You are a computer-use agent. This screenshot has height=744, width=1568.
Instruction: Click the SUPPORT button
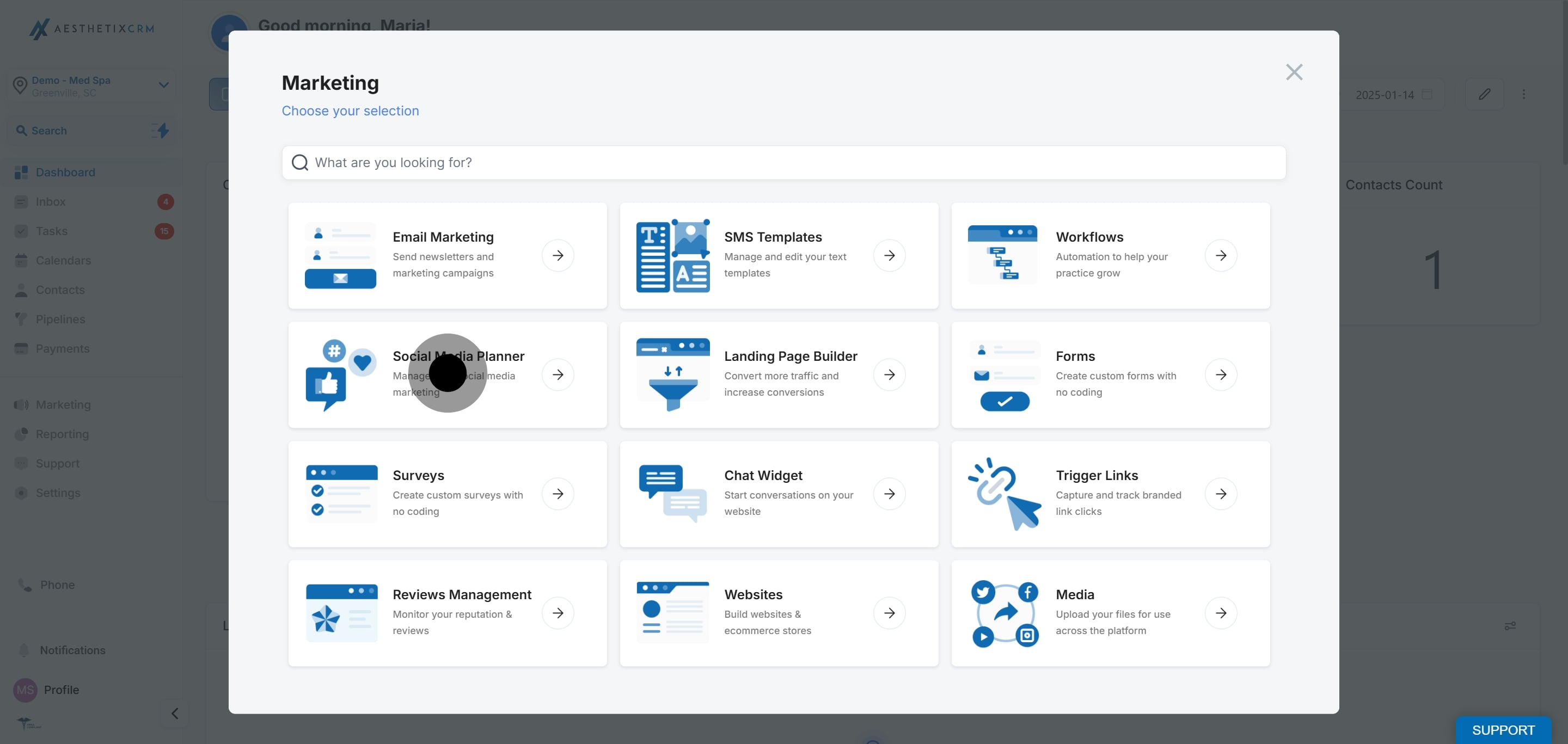click(x=1503, y=729)
